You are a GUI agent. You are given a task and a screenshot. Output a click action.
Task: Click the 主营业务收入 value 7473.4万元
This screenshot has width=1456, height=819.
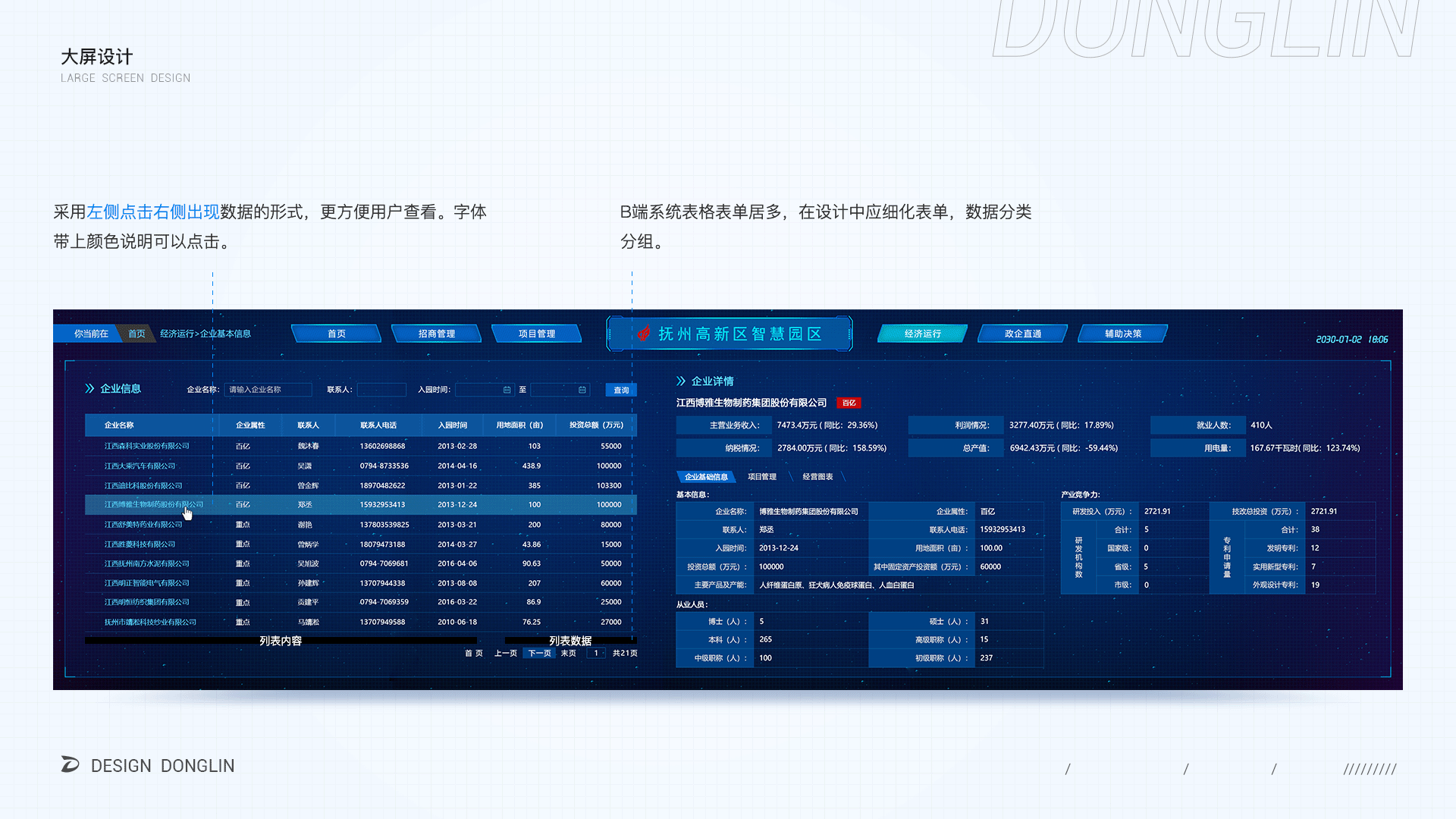click(x=827, y=425)
